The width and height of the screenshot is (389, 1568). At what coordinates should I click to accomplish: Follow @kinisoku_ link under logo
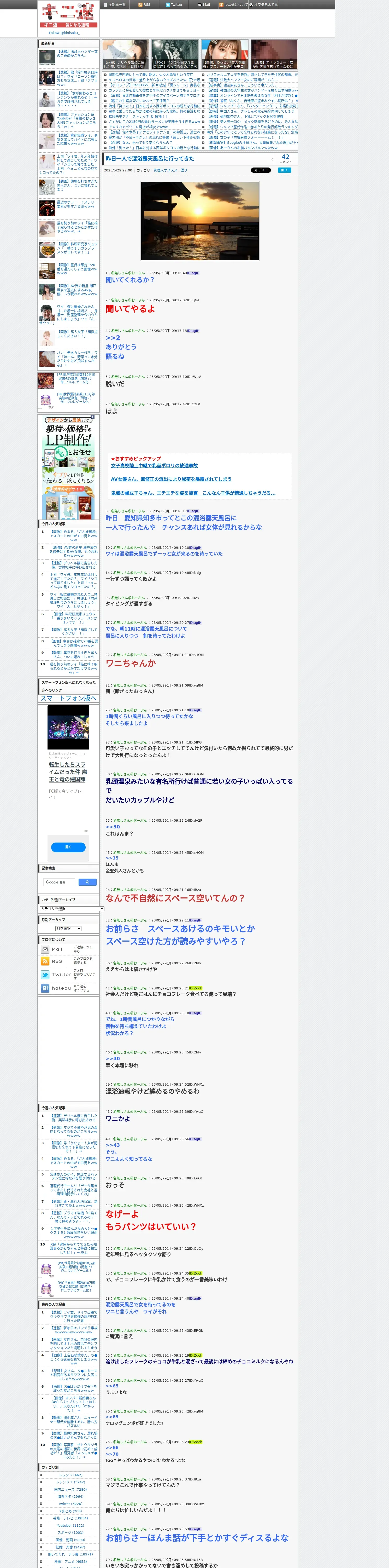click(x=64, y=33)
